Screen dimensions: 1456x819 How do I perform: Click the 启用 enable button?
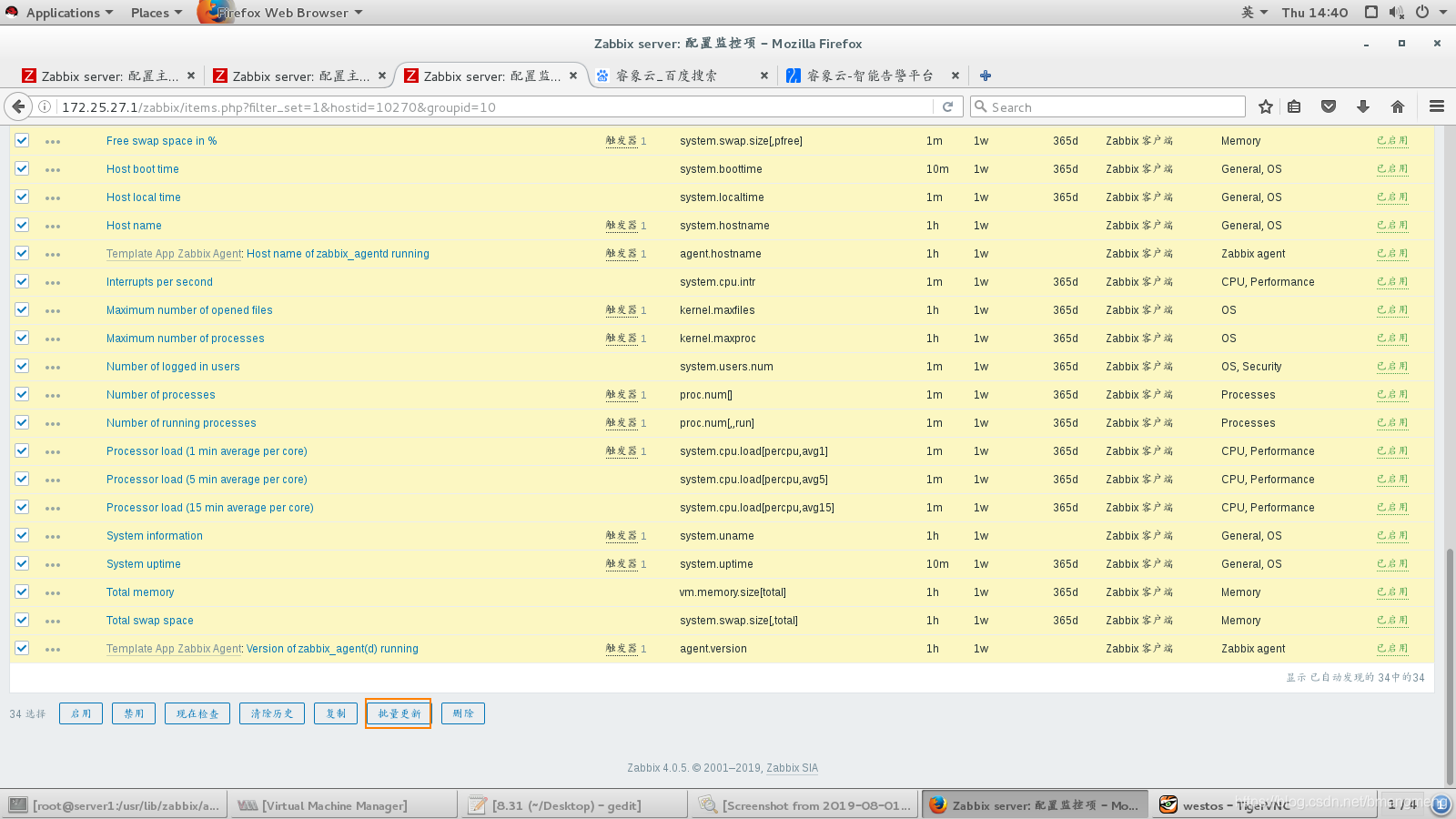pos(81,713)
